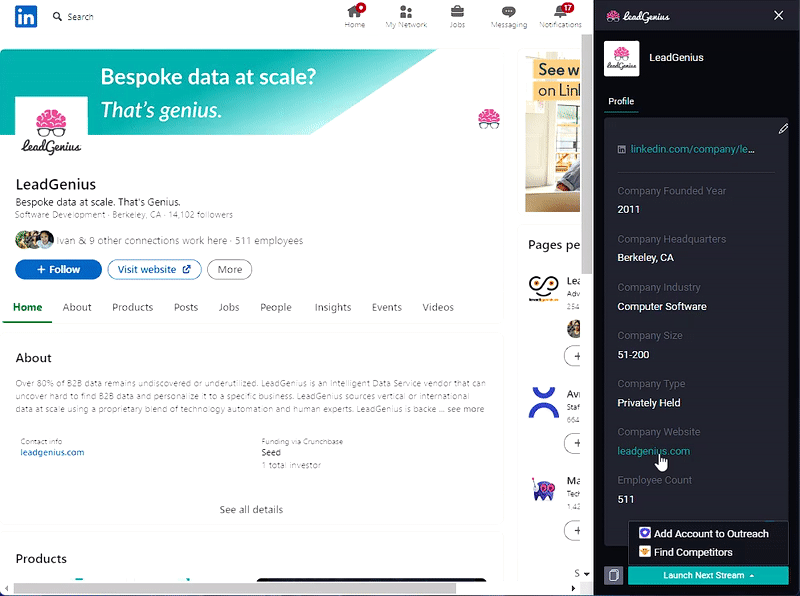Open the Posts tab
Viewport: 800px width, 596px height.
pos(186,307)
